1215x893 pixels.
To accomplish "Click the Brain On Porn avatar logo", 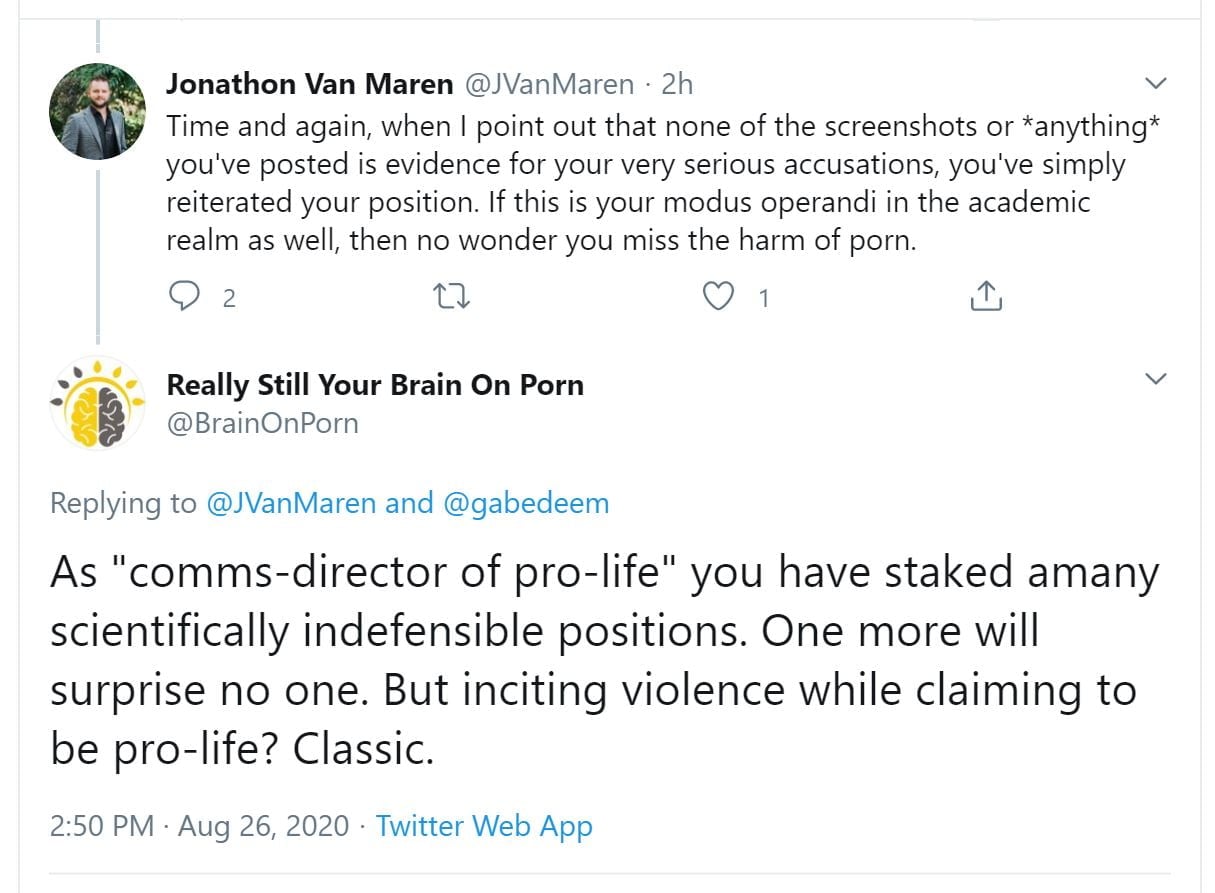I will coord(97,403).
